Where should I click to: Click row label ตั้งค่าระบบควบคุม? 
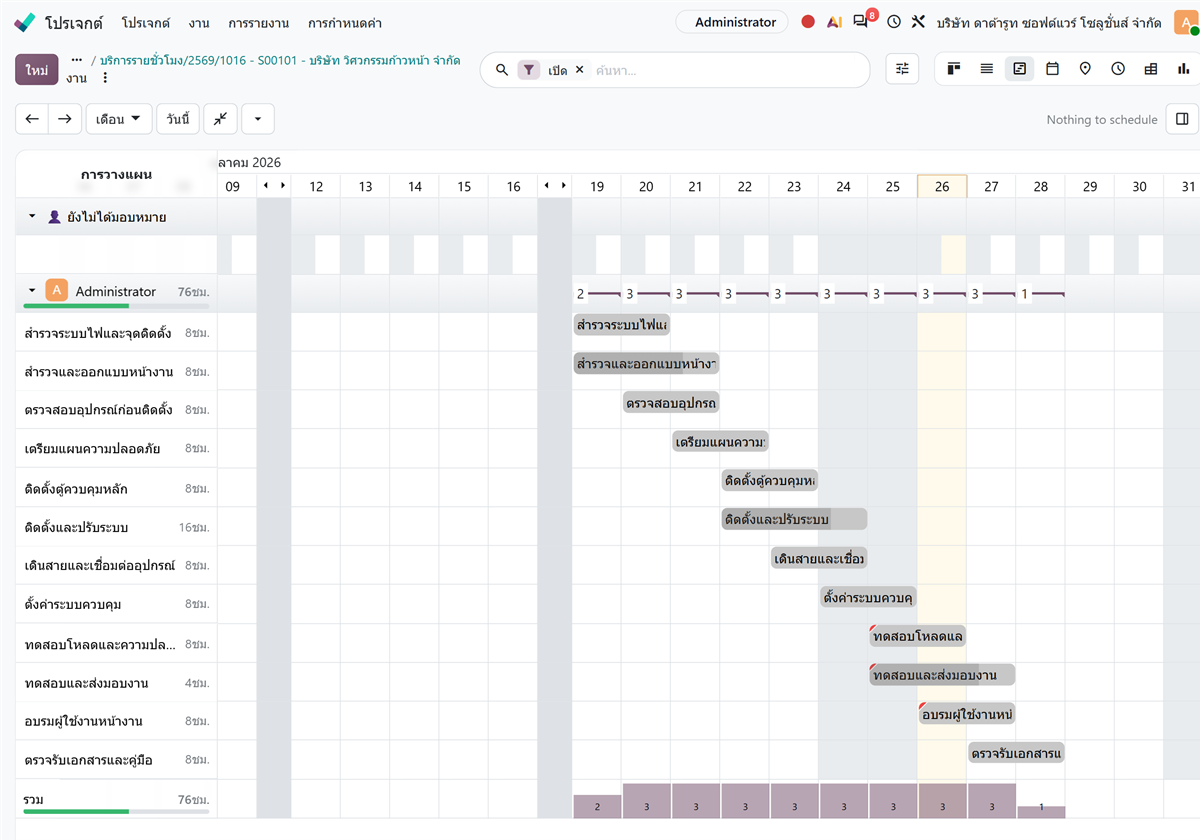pyautogui.click(x=73, y=605)
